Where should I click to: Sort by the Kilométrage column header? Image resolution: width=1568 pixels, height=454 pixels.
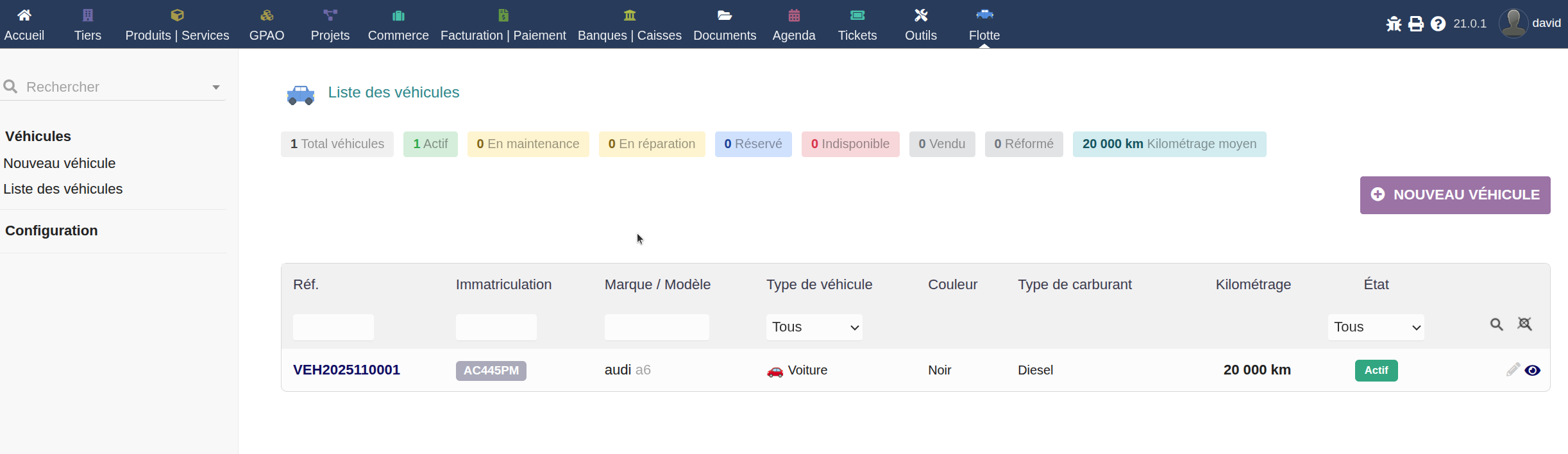1253,285
